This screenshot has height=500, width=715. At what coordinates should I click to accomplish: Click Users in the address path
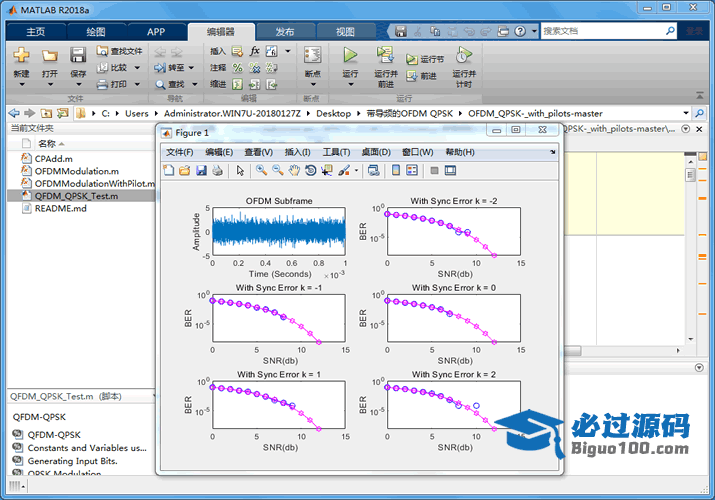(137, 113)
